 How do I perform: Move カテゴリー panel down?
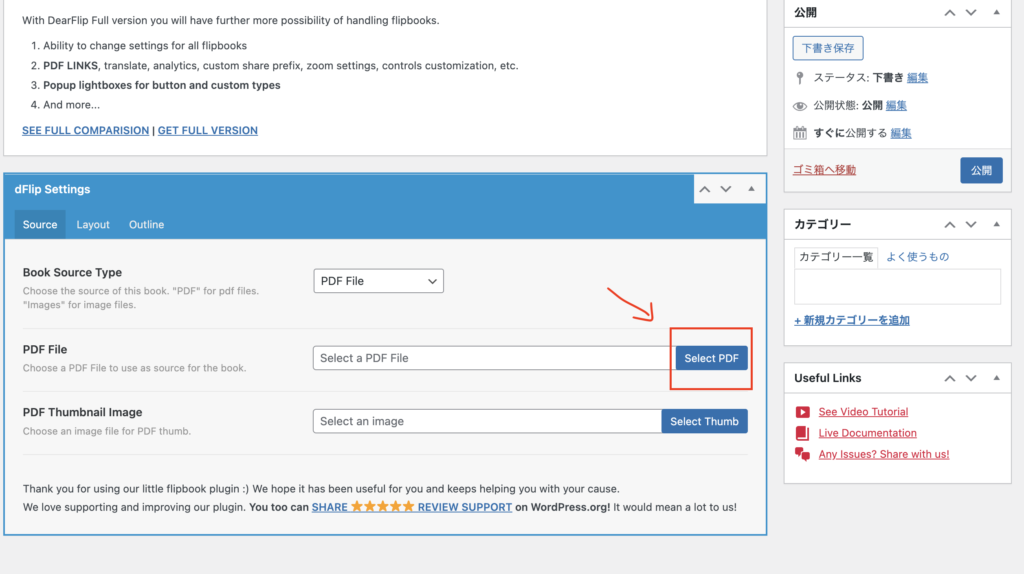[x=971, y=225]
